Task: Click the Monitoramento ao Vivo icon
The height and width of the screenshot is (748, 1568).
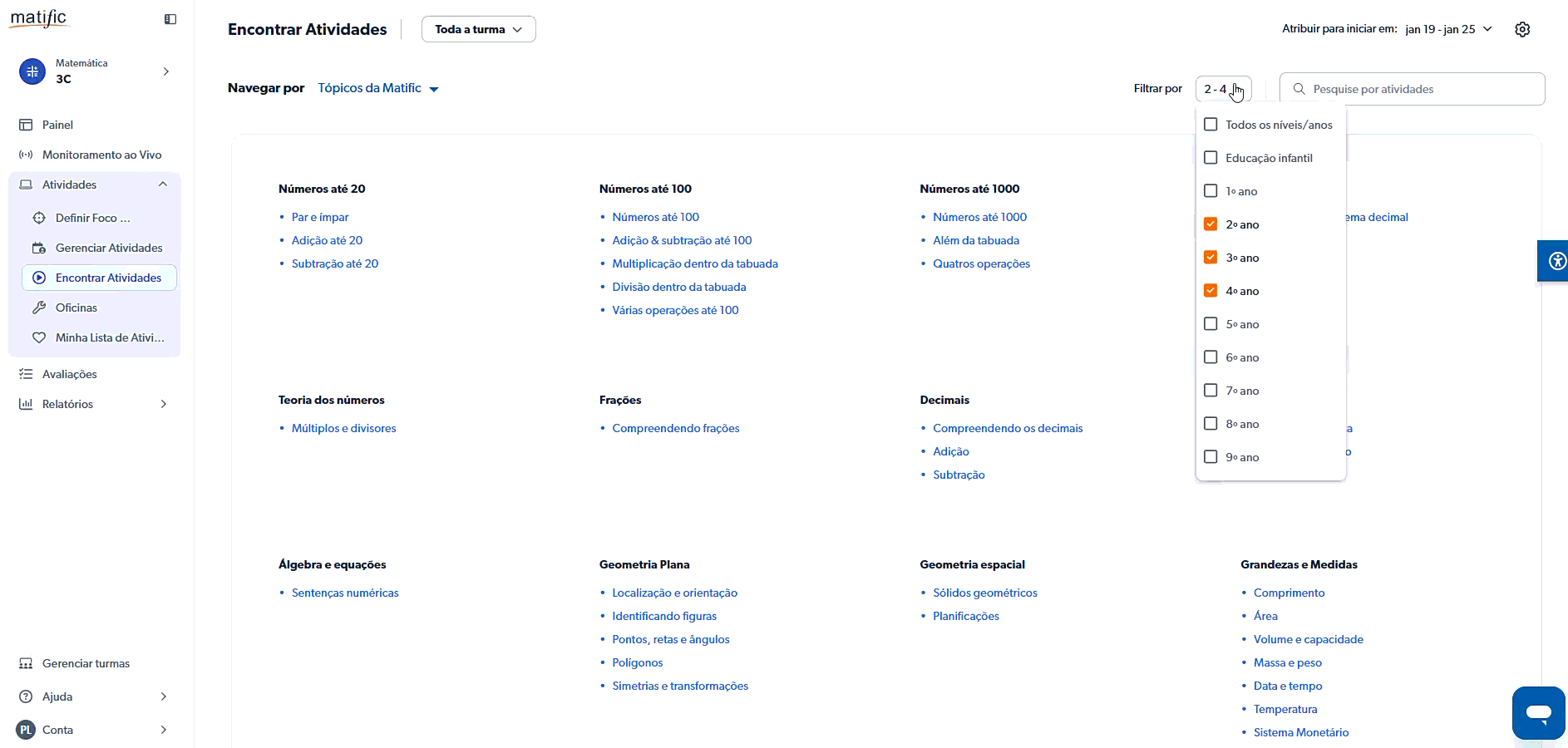Action: point(26,155)
